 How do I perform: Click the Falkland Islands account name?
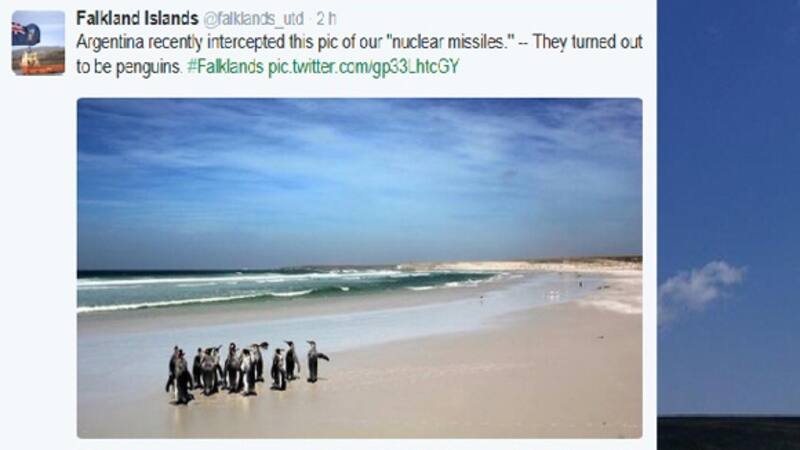(x=137, y=19)
